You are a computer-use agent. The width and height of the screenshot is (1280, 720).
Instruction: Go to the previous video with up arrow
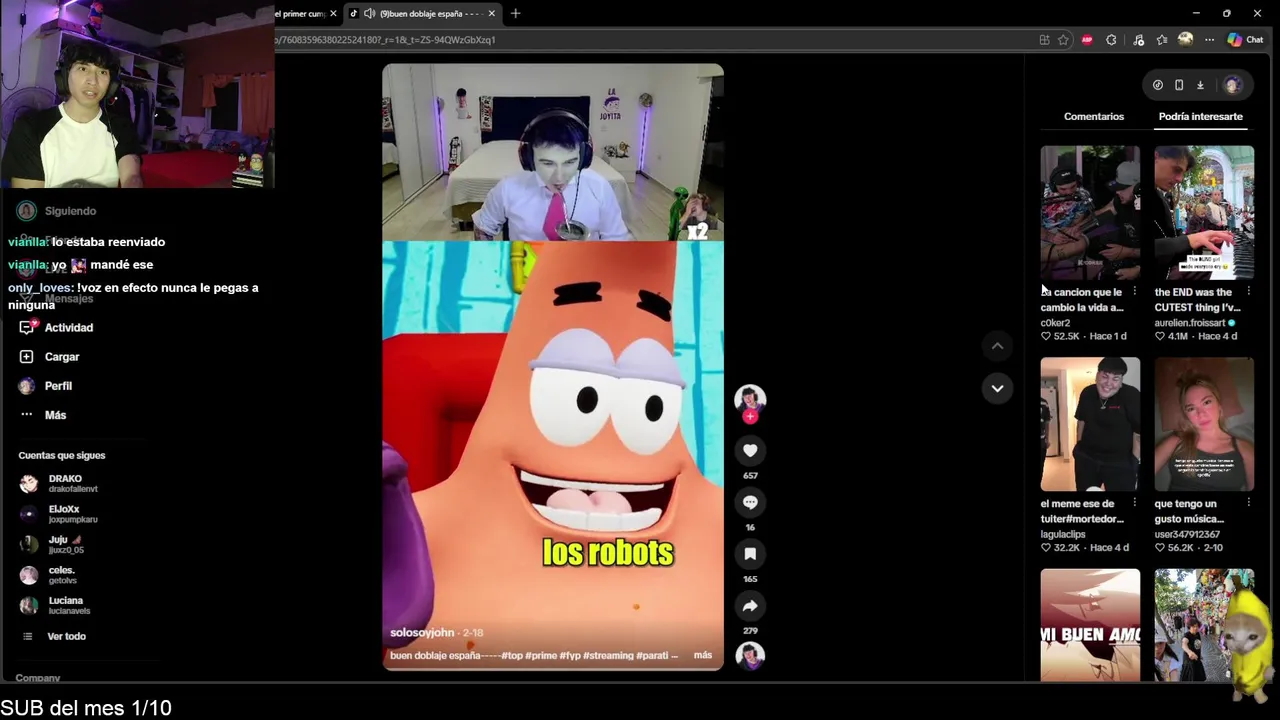click(x=997, y=346)
